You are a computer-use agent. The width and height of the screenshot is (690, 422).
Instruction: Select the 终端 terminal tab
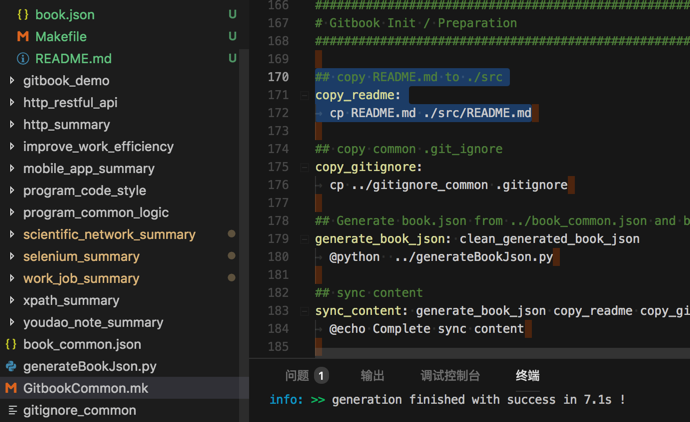[x=527, y=376]
